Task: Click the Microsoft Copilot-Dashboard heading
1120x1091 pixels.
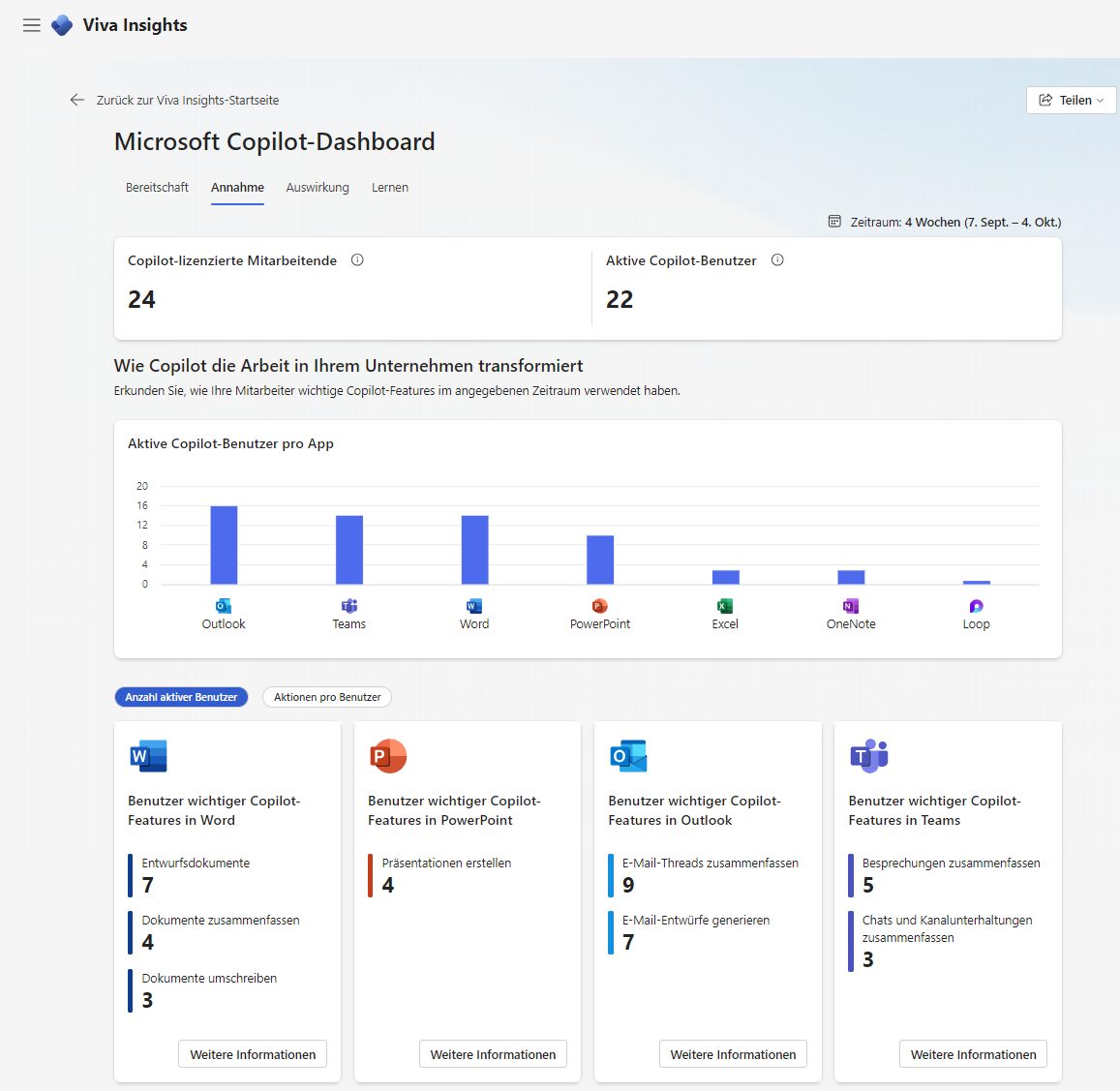Action: (274, 141)
